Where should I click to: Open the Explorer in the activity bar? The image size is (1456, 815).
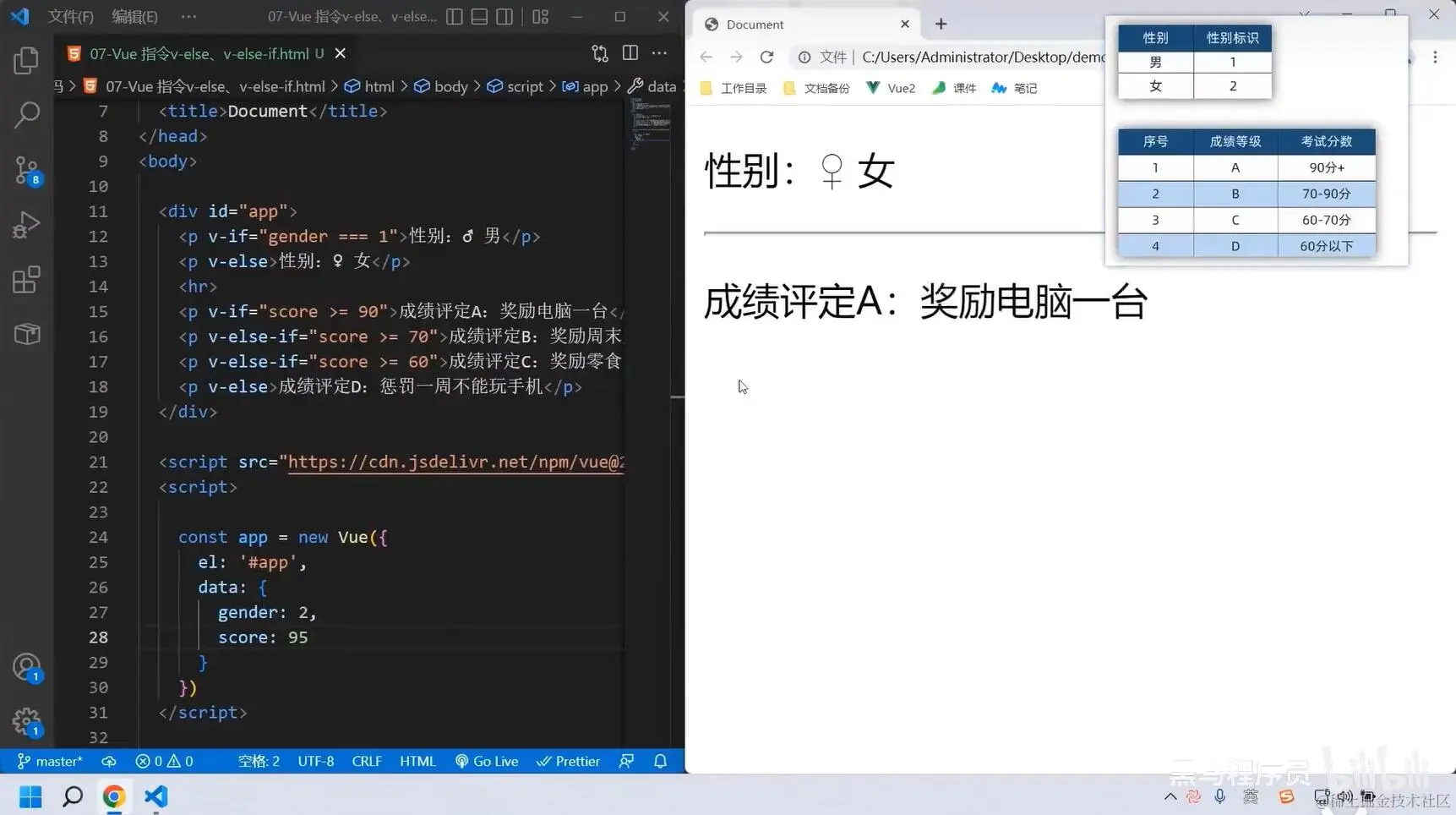tap(26, 59)
